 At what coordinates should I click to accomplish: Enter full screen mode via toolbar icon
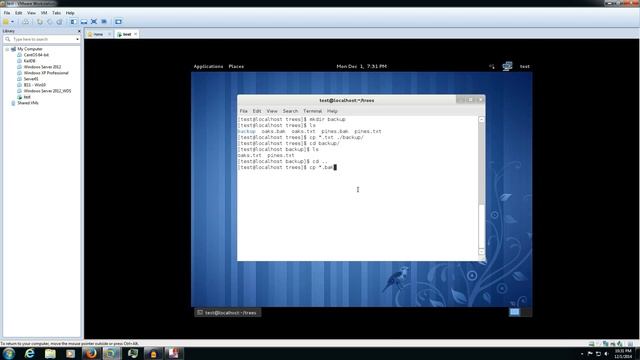(x=94, y=22)
